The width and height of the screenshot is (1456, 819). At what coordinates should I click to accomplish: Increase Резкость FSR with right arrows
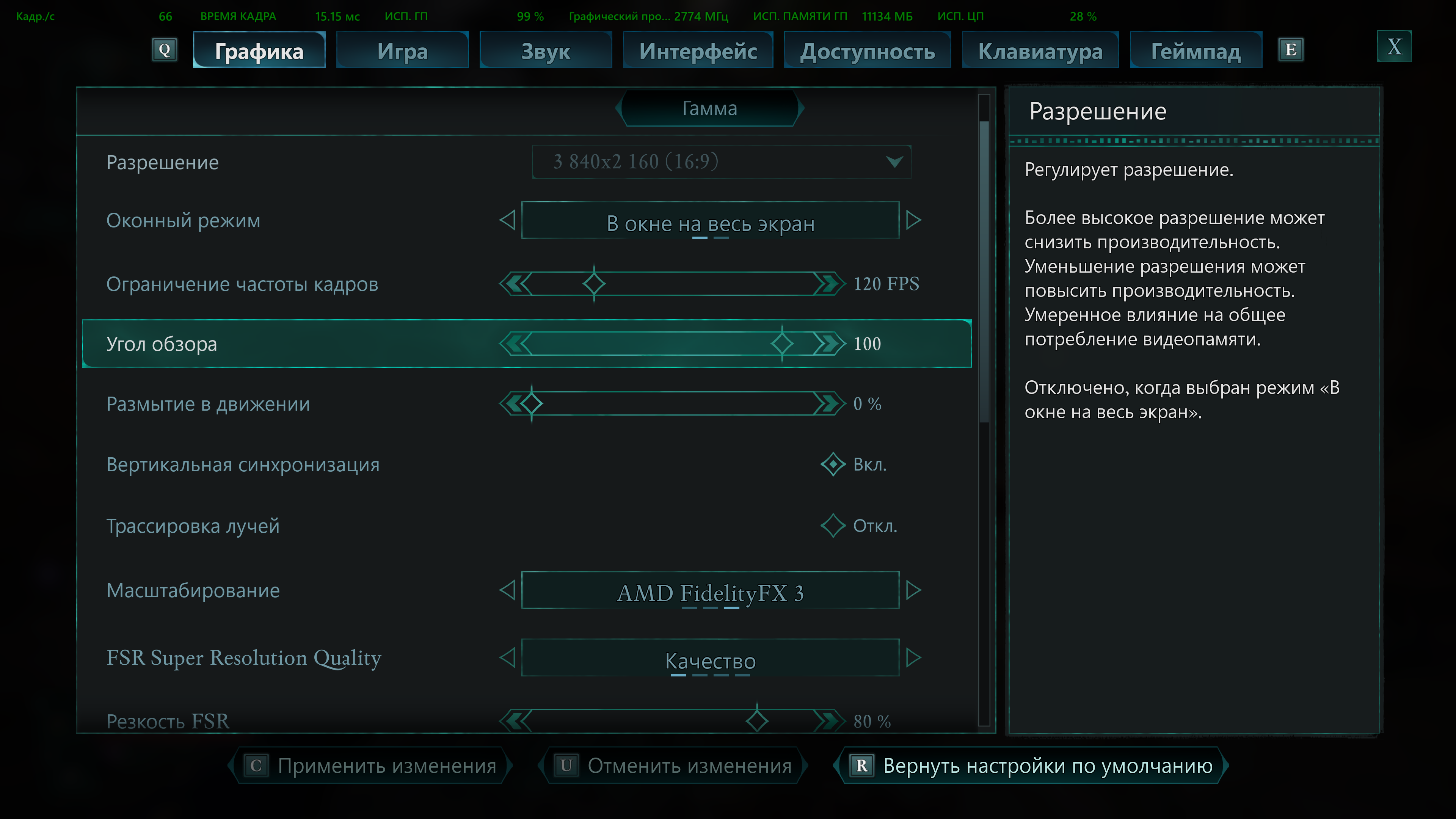829,721
